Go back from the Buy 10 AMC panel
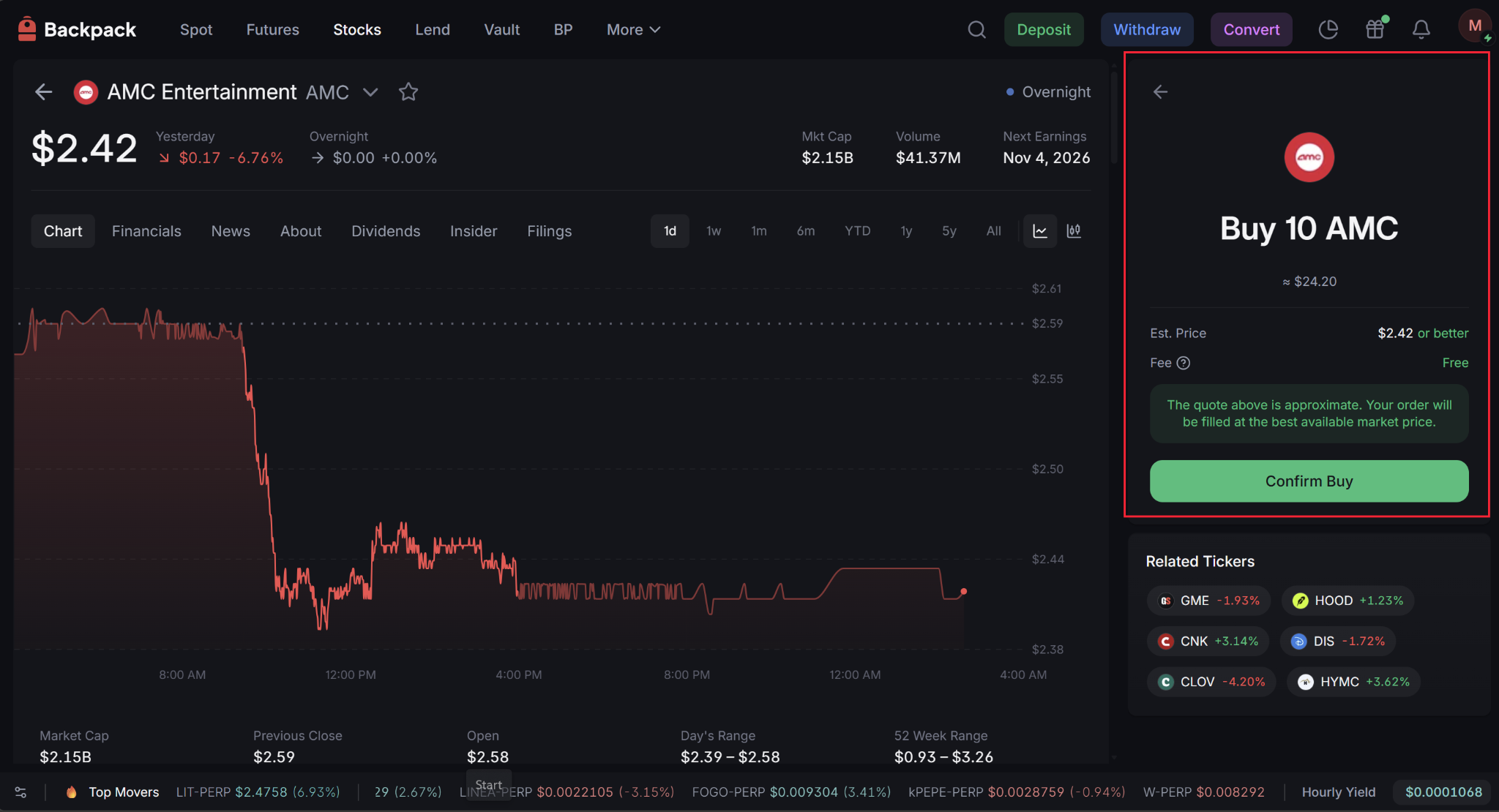This screenshot has width=1499, height=812. click(1160, 91)
